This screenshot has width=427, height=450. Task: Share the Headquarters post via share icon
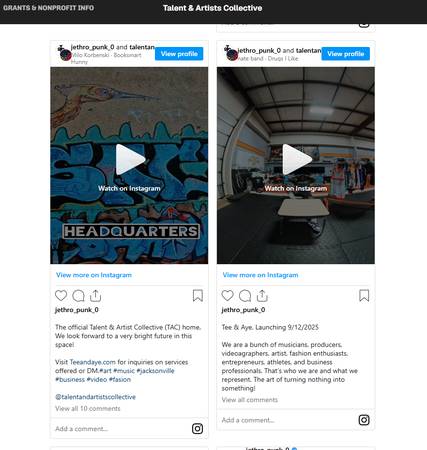[x=95, y=296]
